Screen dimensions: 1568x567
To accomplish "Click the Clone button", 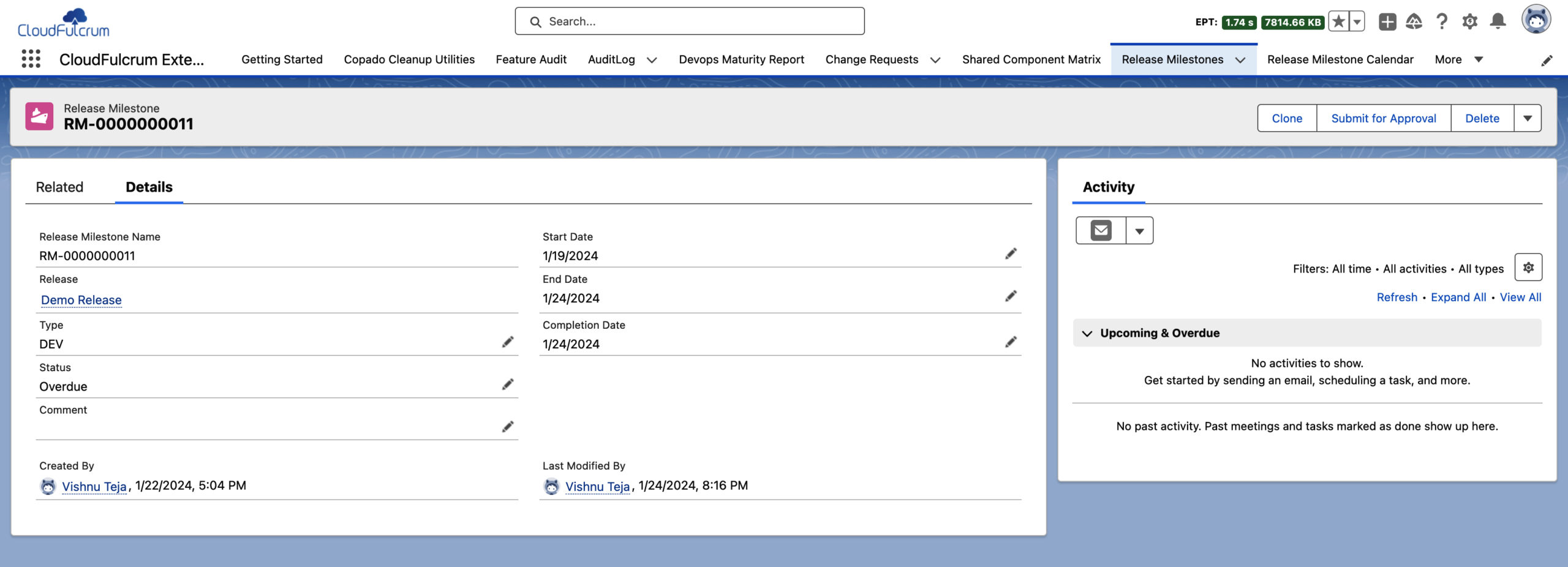I will (1287, 118).
